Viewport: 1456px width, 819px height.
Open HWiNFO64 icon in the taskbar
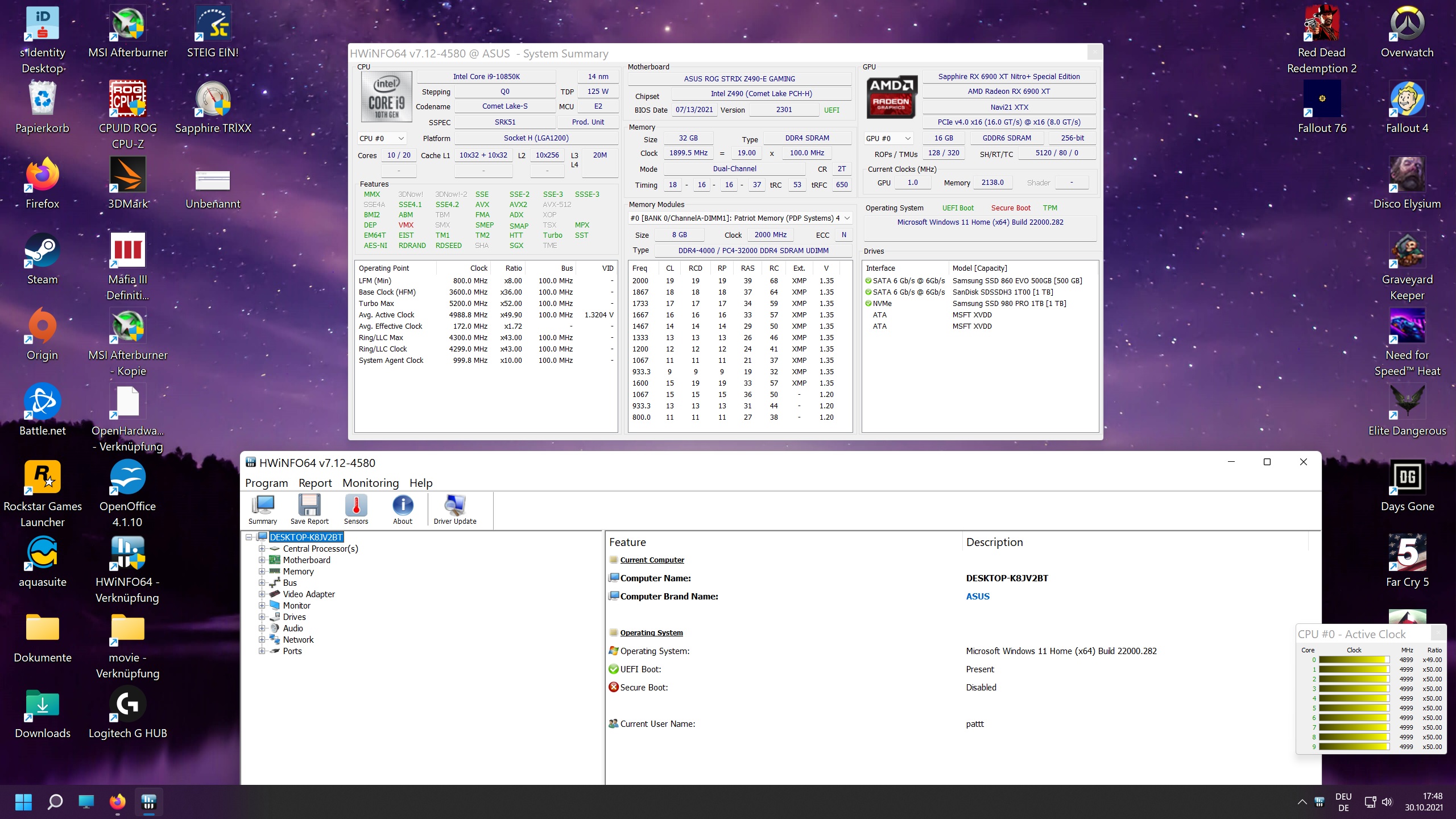point(149,802)
